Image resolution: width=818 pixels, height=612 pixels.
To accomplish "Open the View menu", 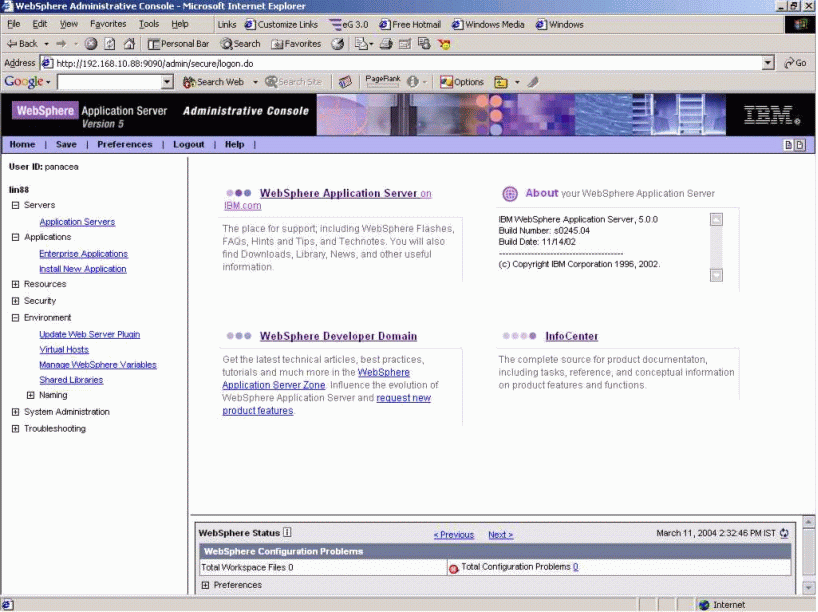I will [x=68, y=24].
